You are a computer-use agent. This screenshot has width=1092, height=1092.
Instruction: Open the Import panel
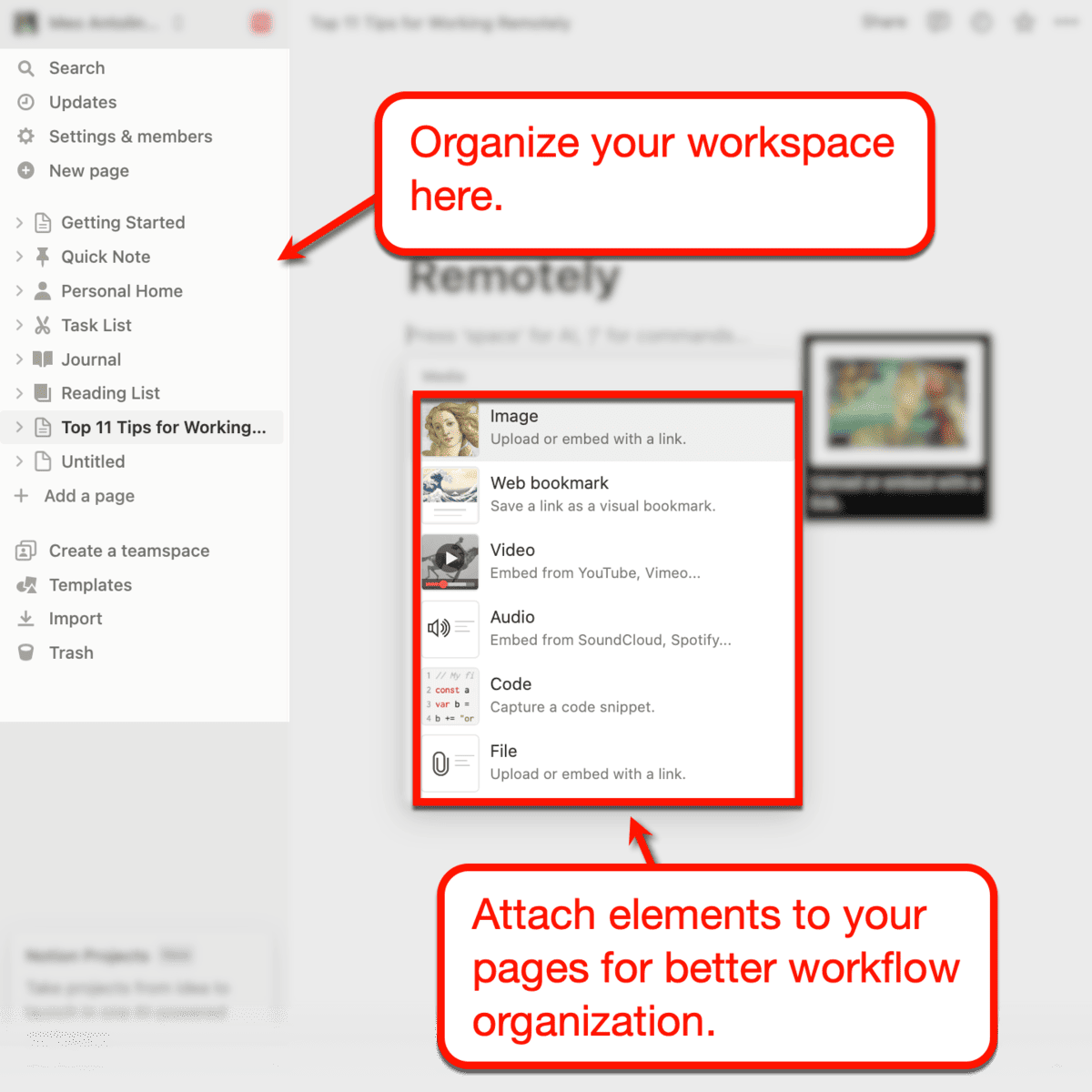[x=76, y=618]
